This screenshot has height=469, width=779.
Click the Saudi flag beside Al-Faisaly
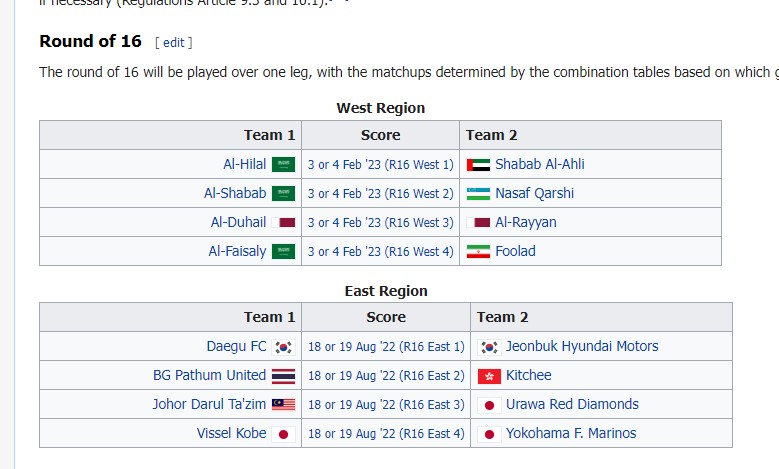pyautogui.click(x=284, y=252)
